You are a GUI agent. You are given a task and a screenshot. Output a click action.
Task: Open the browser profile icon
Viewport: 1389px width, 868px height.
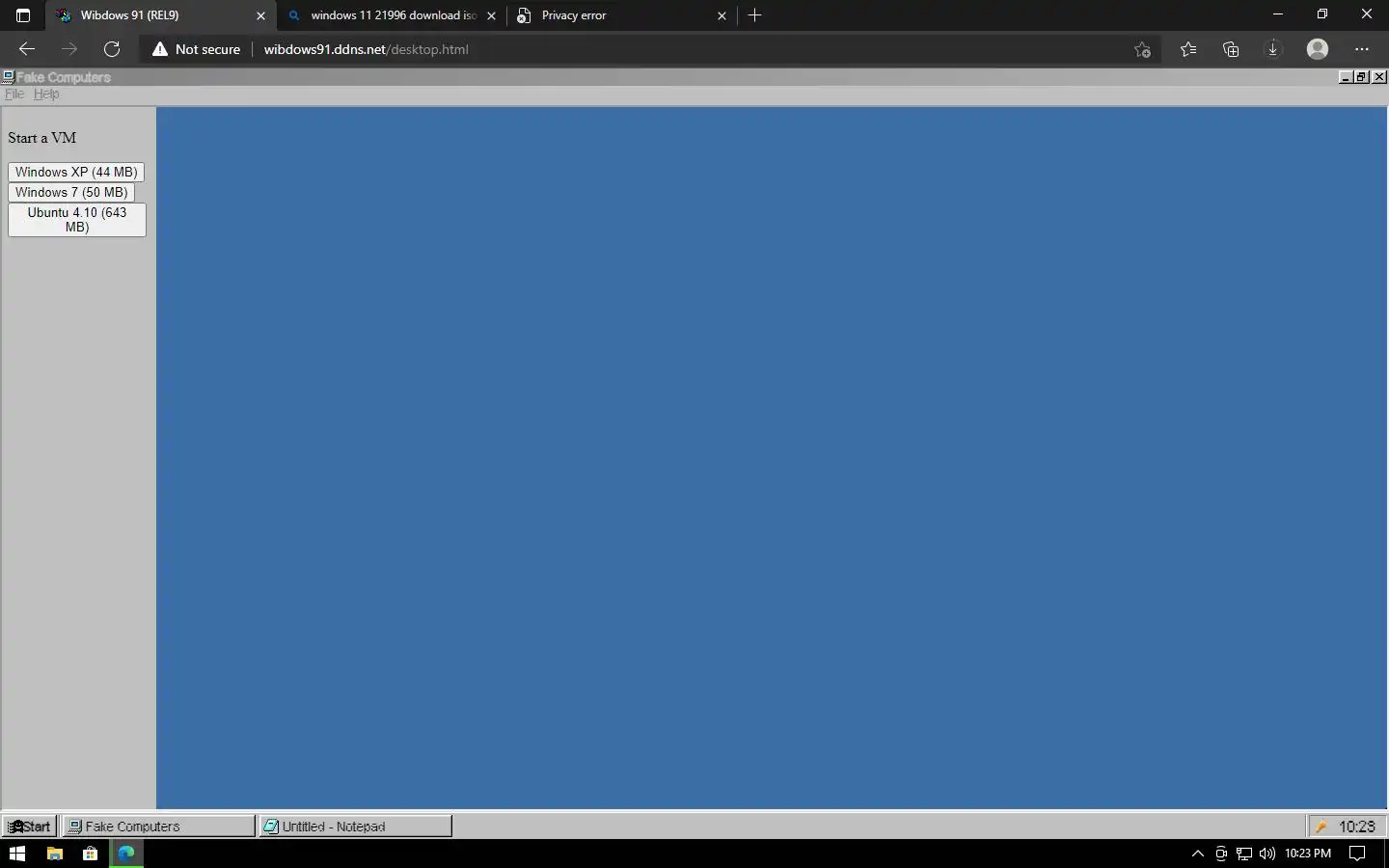coord(1318,49)
